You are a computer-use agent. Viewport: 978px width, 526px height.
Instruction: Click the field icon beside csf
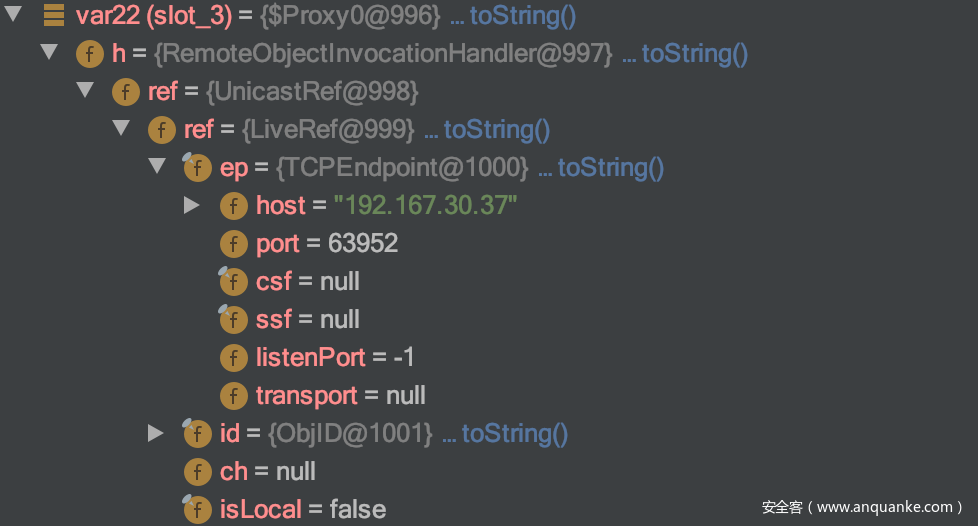pyautogui.click(x=233, y=282)
